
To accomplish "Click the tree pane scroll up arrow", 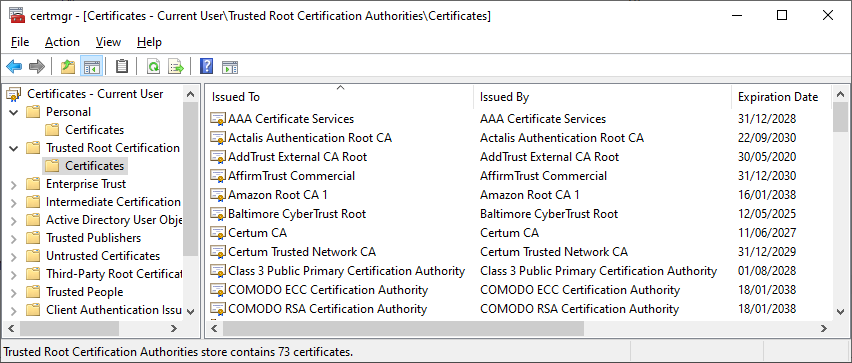I will (190, 94).
